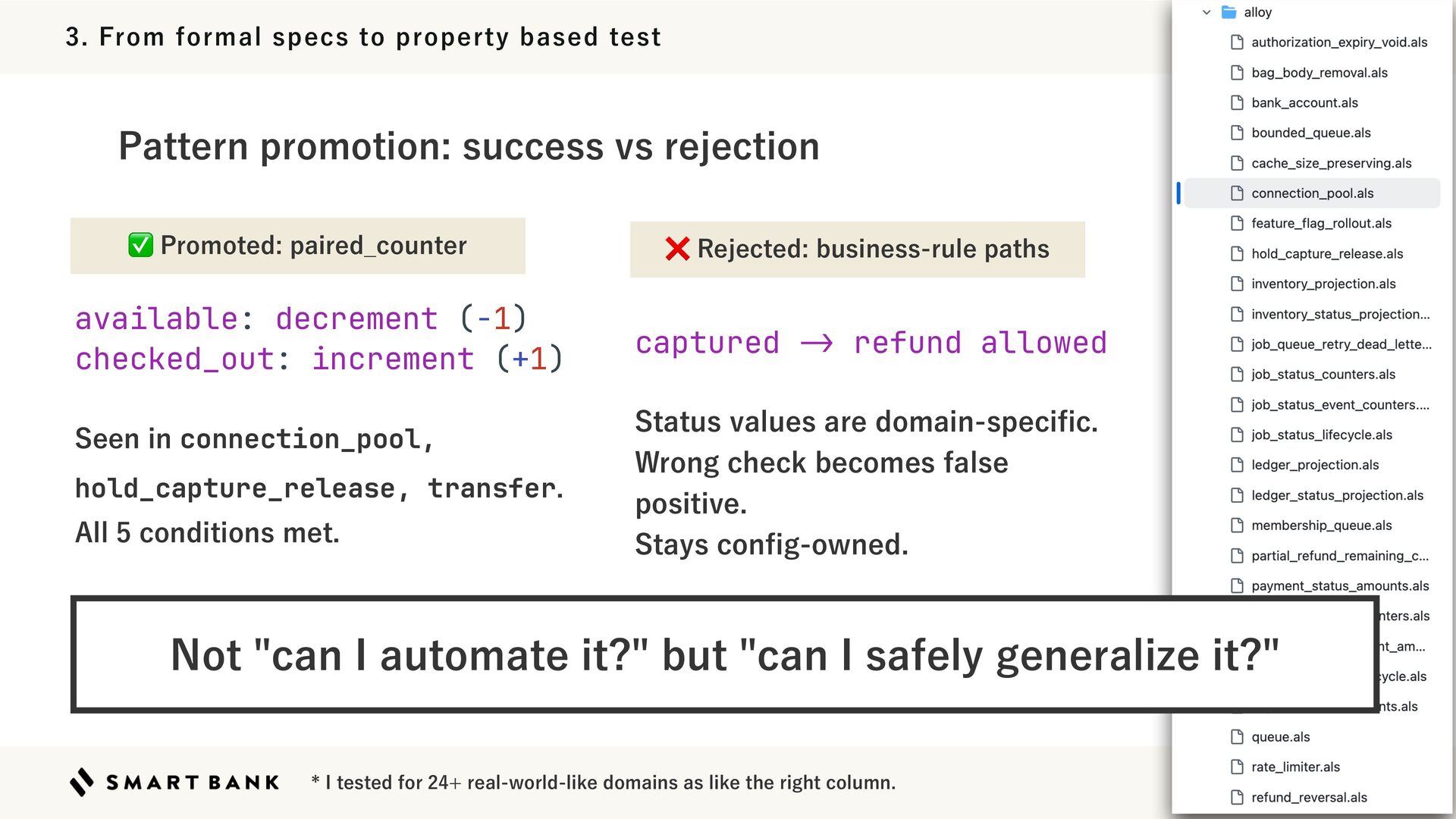Open feature_flag_rollout.als file
The width and height of the screenshot is (1456, 819).
[x=1321, y=224]
